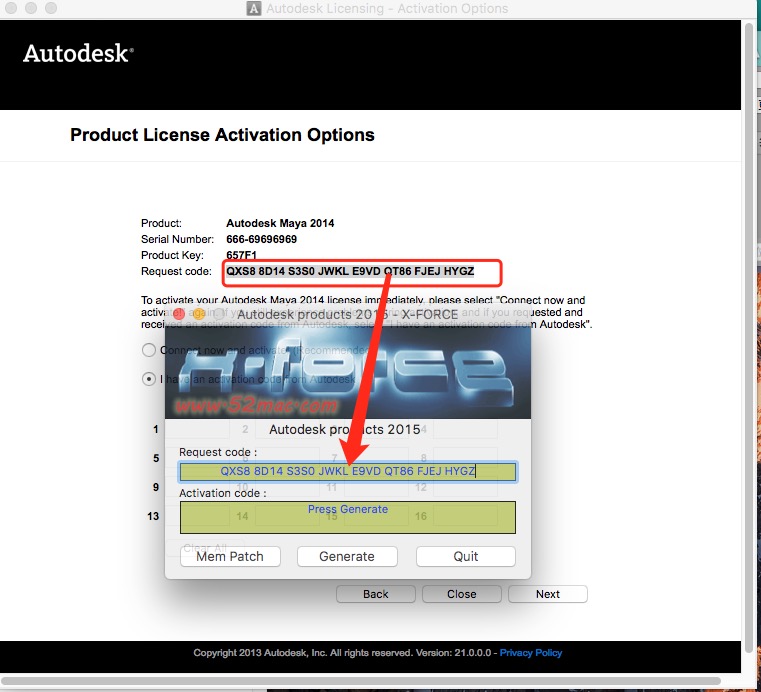The width and height of the screenshot is (761, 692).
Task: Select 'Connect now and activate' radio option
Action: [149, 350]
